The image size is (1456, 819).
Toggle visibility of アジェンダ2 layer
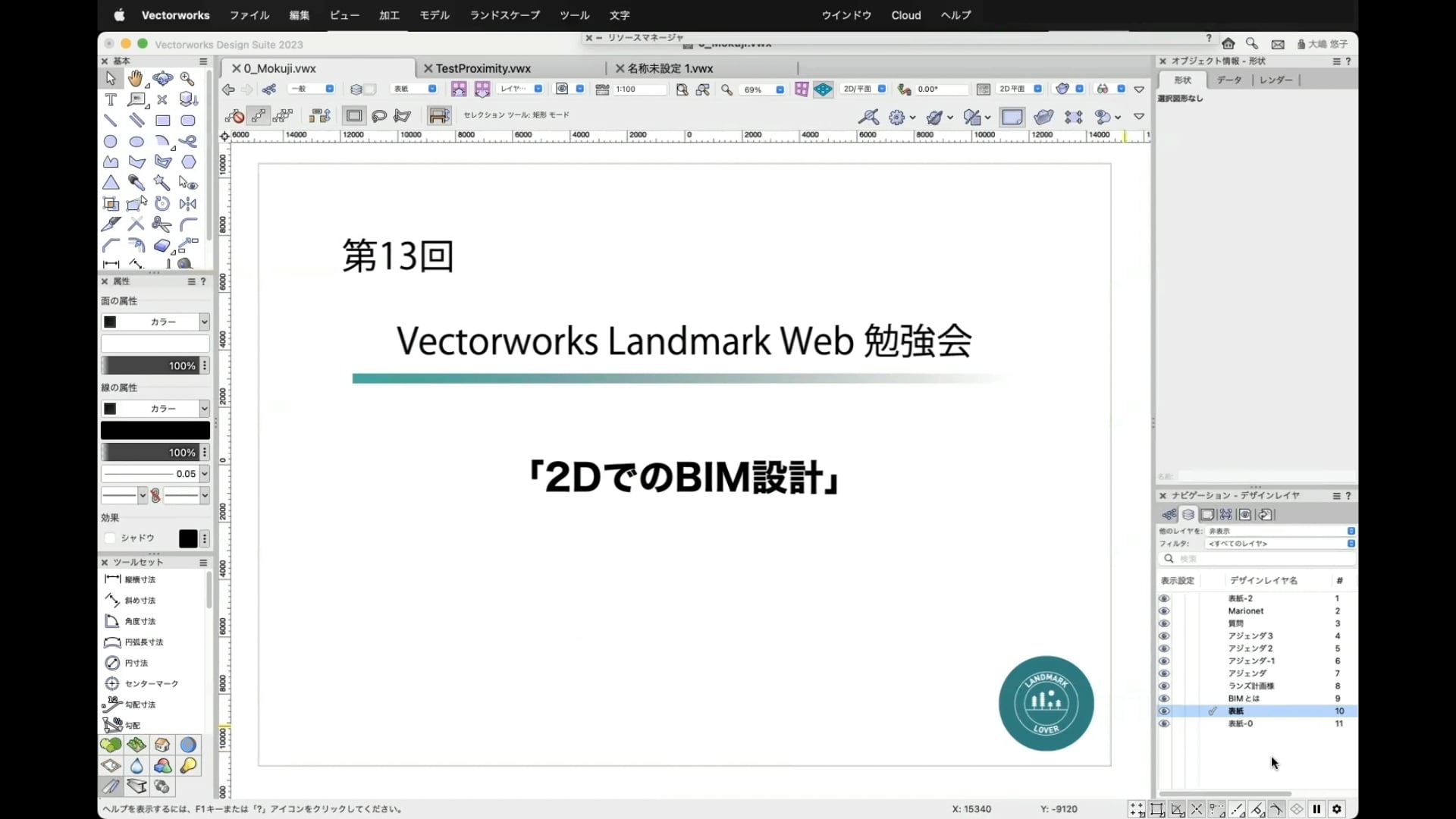click(x=1164, y=648)
